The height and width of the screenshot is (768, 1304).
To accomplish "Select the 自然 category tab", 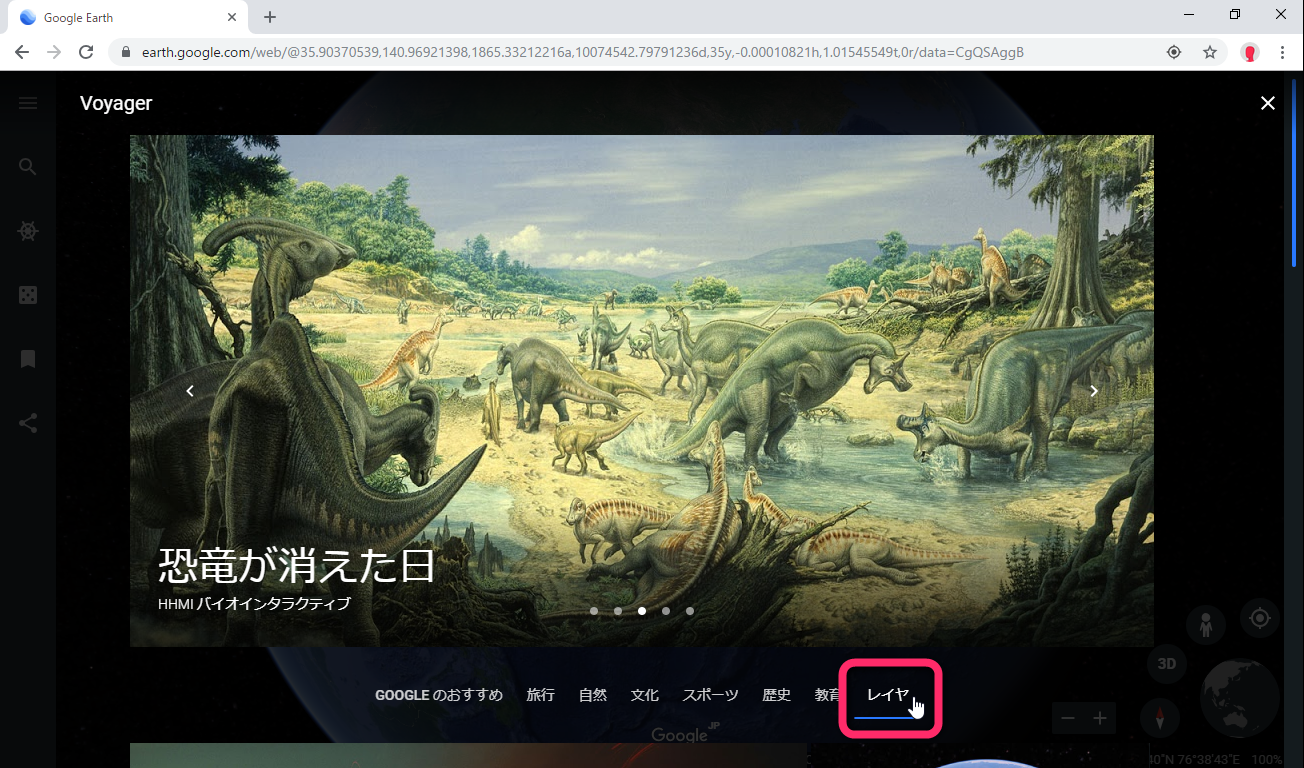I will tap(593, 695).
